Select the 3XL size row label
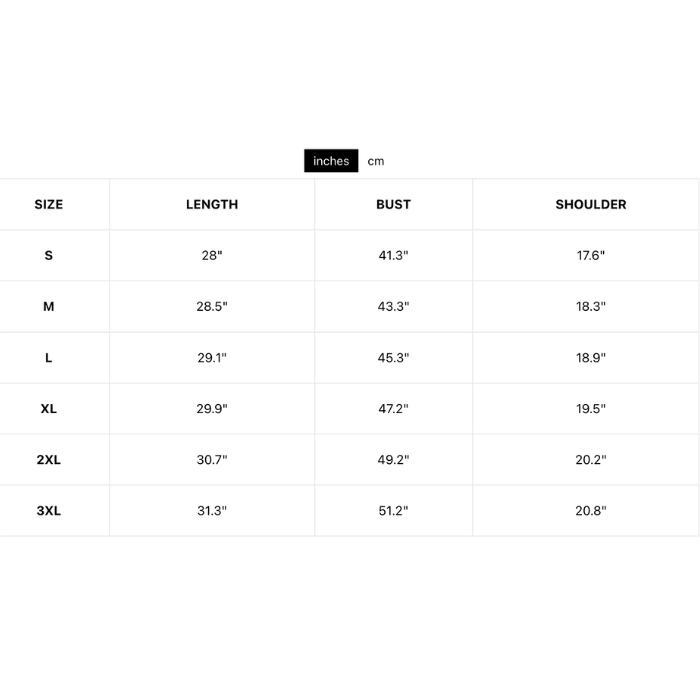 pyautogui.click(x=48, y=511)
